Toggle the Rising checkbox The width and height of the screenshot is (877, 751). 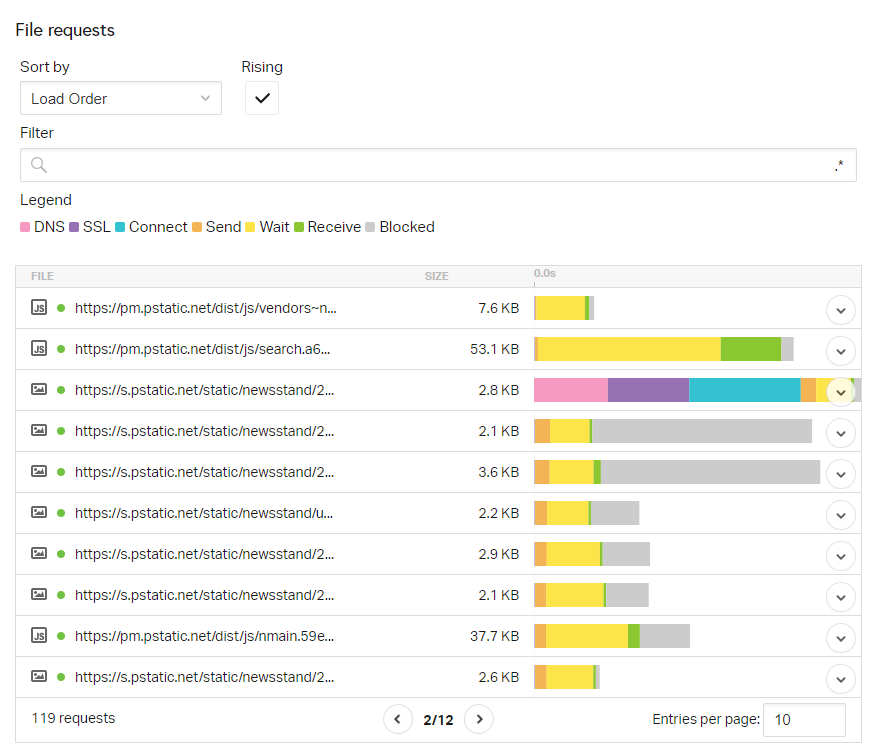(x=262, y=98)
